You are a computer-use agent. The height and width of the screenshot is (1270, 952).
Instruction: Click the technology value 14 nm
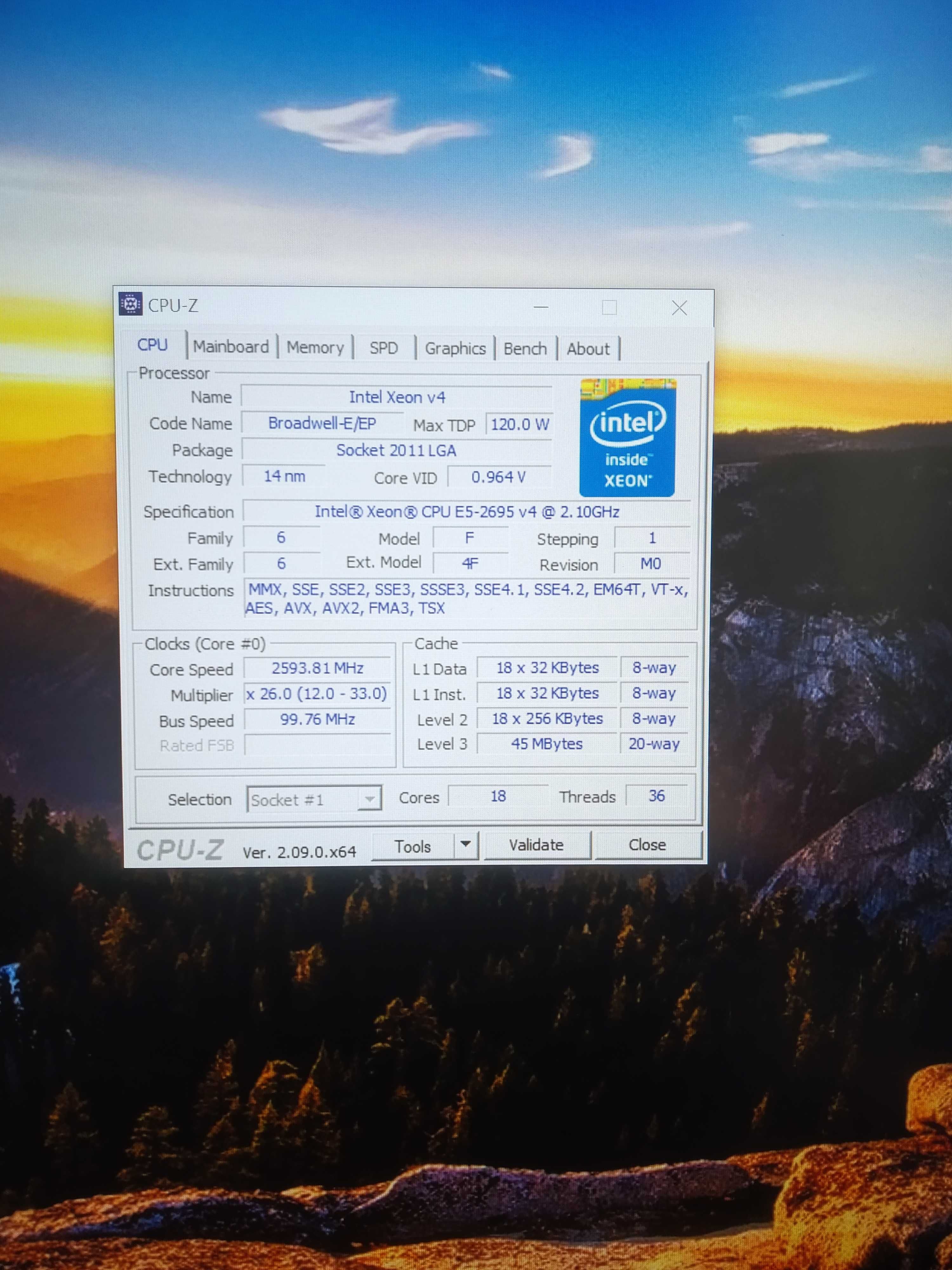(x=284, y=476)
